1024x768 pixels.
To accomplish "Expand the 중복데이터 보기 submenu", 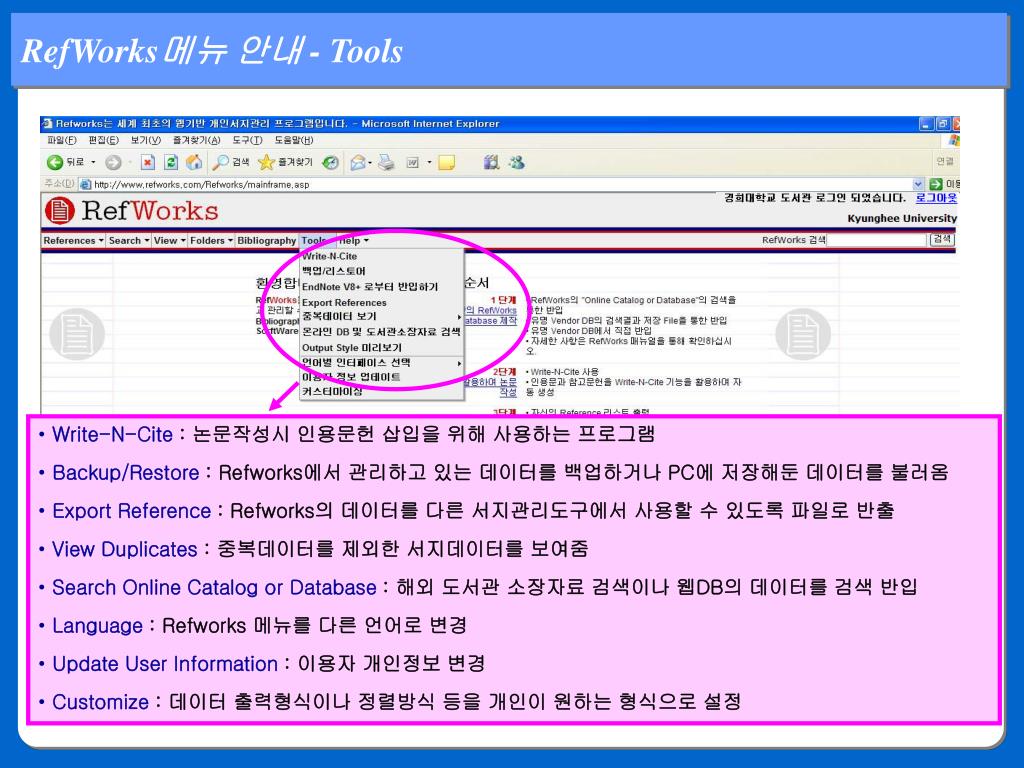I will tap(381, 317).
